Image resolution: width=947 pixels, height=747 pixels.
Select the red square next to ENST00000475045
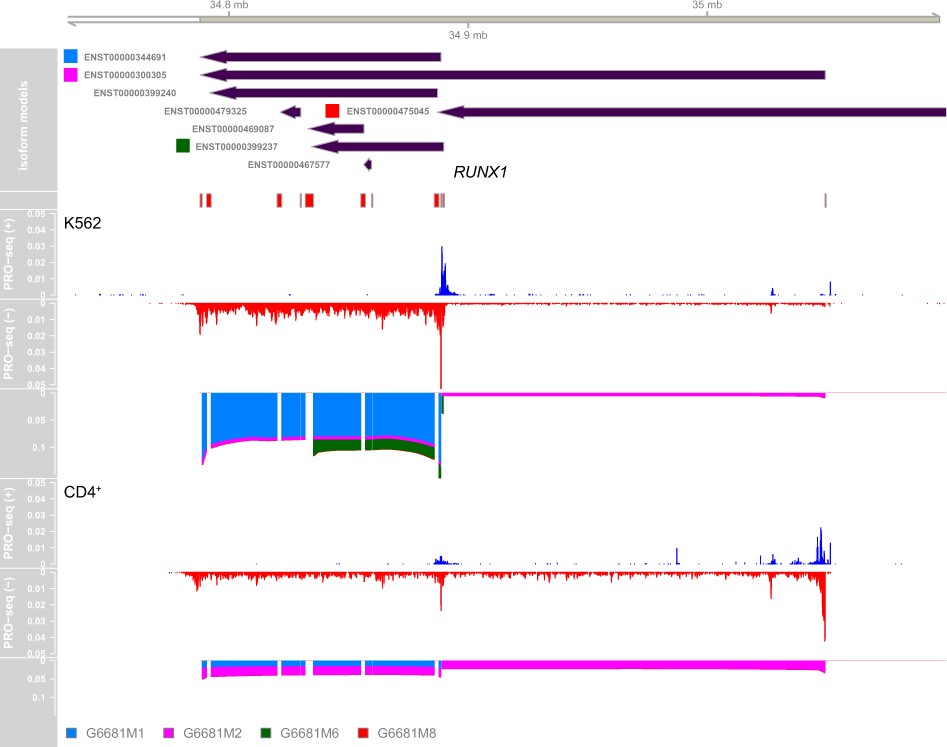(333, 111)
